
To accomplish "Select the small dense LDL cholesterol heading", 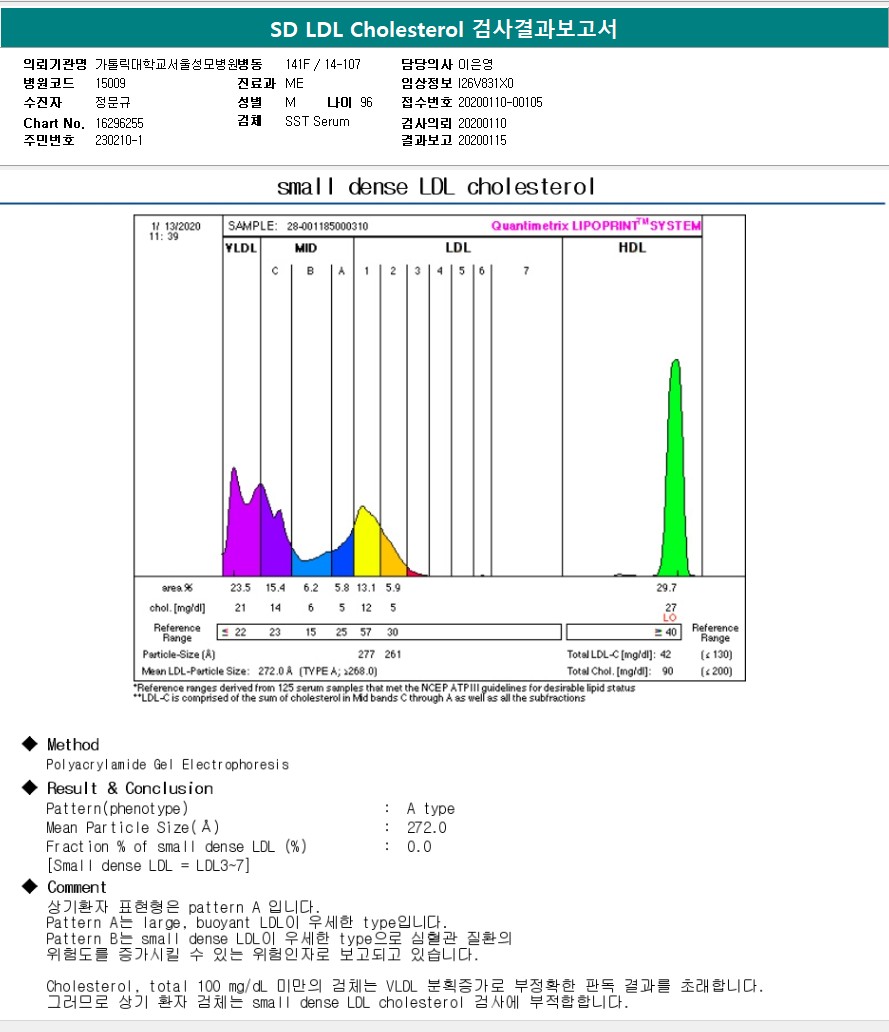I will (436, 187).
